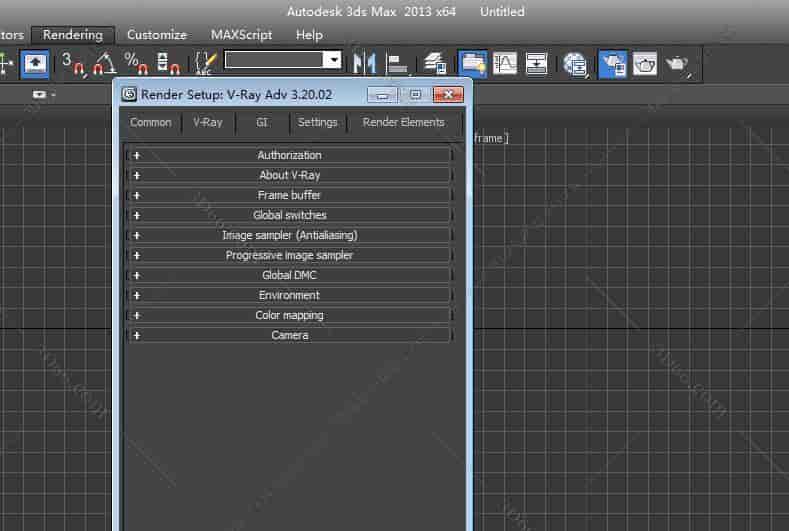Open the Material Editor

(x=574, y=63)
